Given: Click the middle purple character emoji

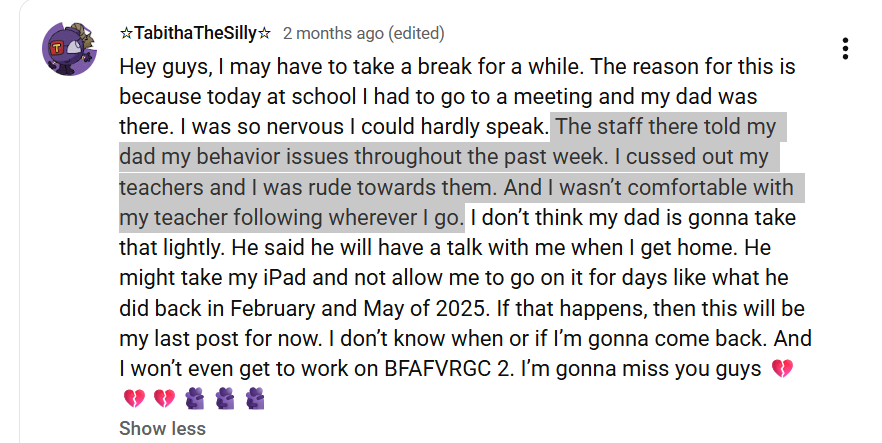Looking at the screenshot, I should 227,400.
